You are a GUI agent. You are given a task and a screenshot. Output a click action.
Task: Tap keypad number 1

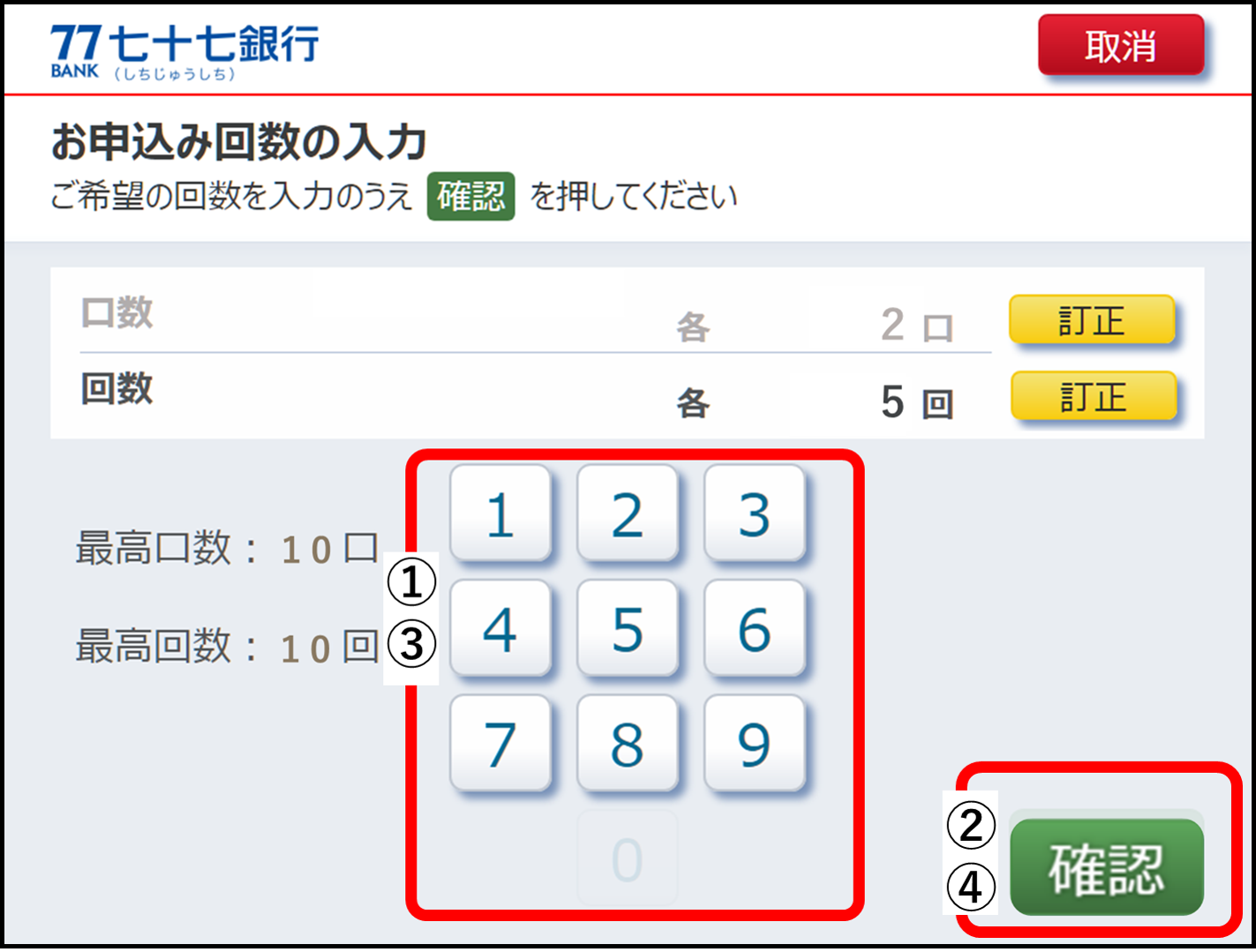[500, 513]
